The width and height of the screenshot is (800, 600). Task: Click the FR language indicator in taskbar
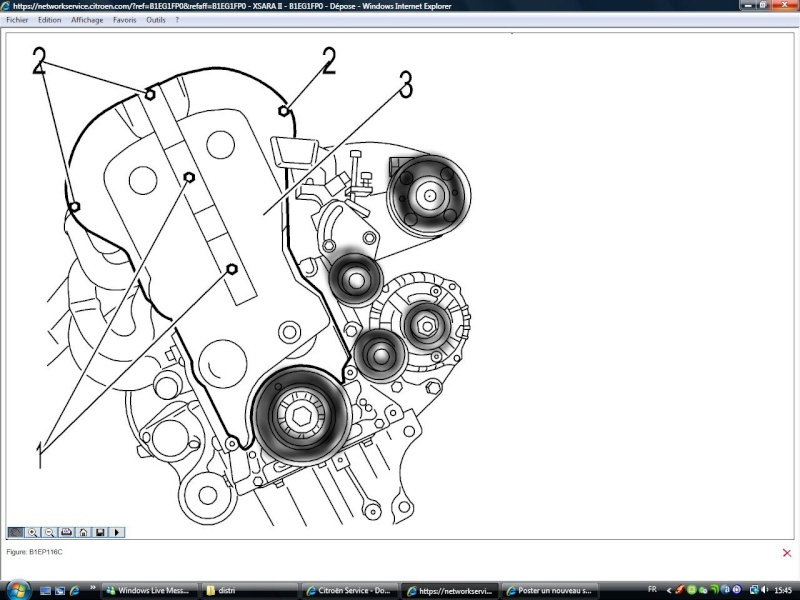coord(653,590)
